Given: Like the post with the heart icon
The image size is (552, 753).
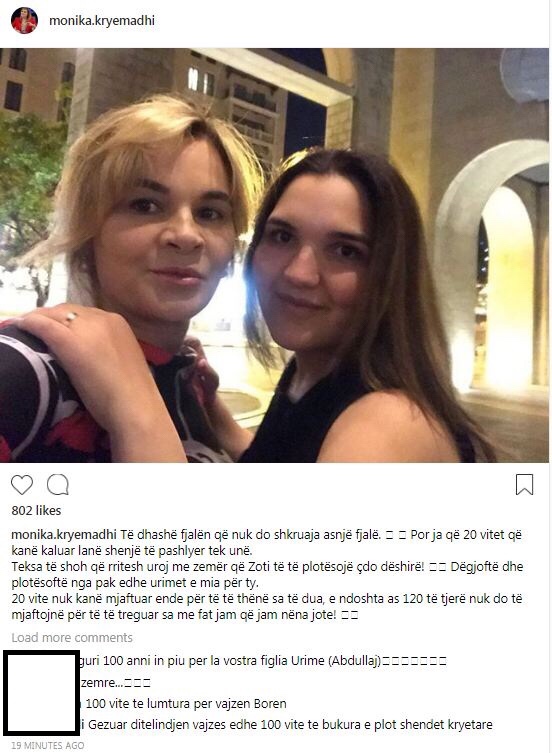Looking at the screenshot, I should (22, 485).
